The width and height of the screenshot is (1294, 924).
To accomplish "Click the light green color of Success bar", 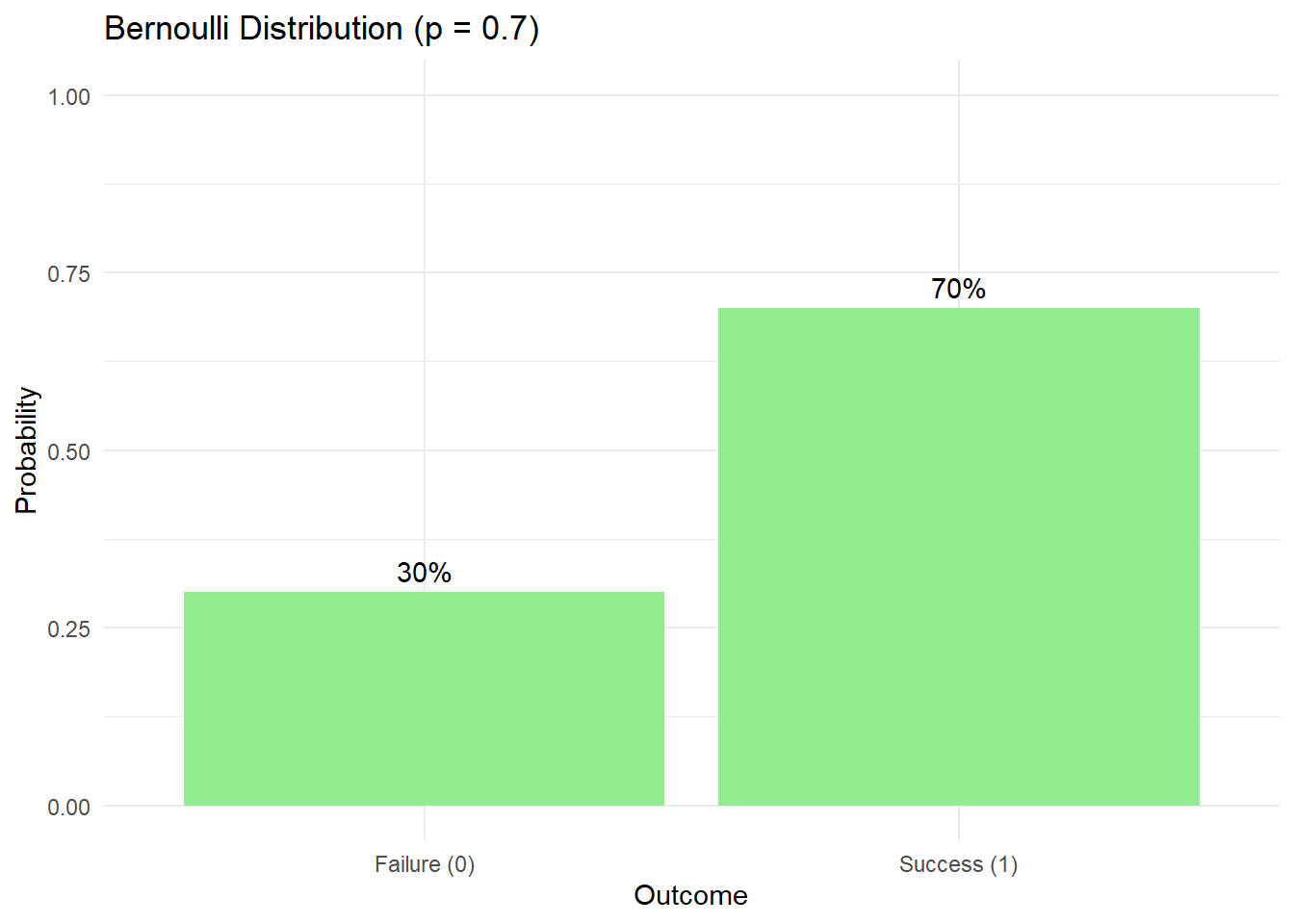I will (959, 556).
